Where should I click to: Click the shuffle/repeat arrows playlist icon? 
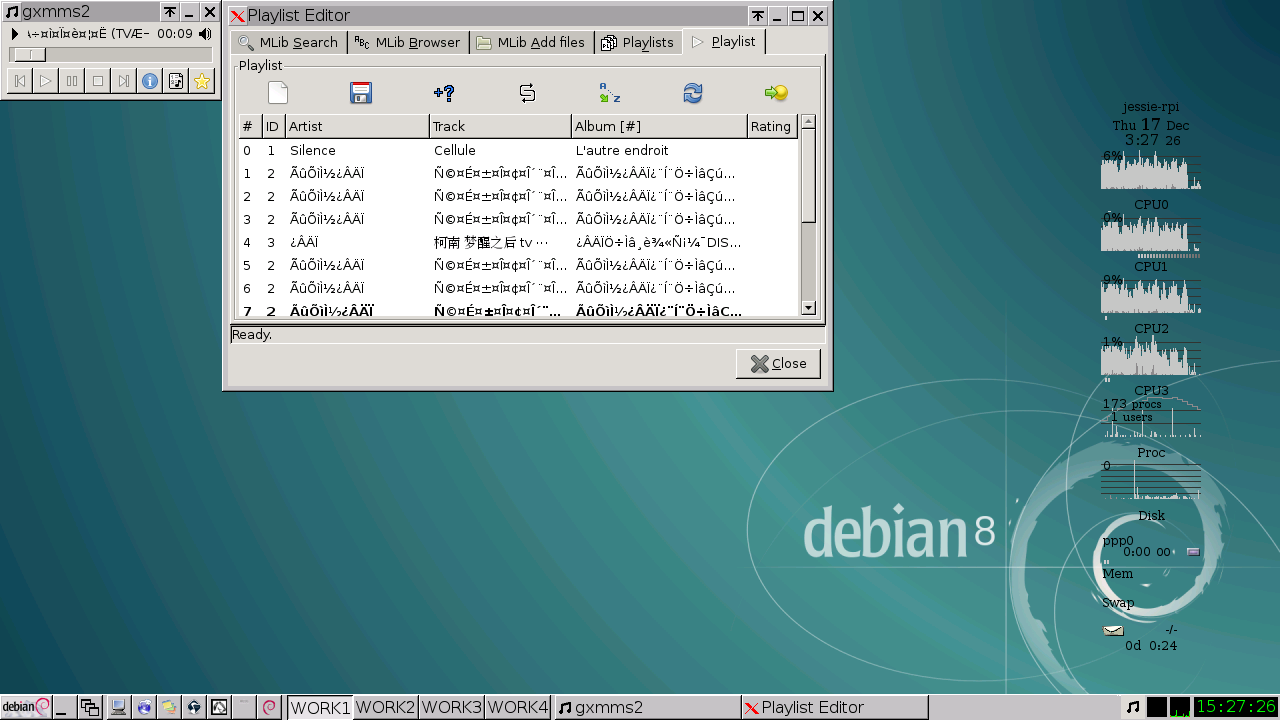tap(527, 93)
